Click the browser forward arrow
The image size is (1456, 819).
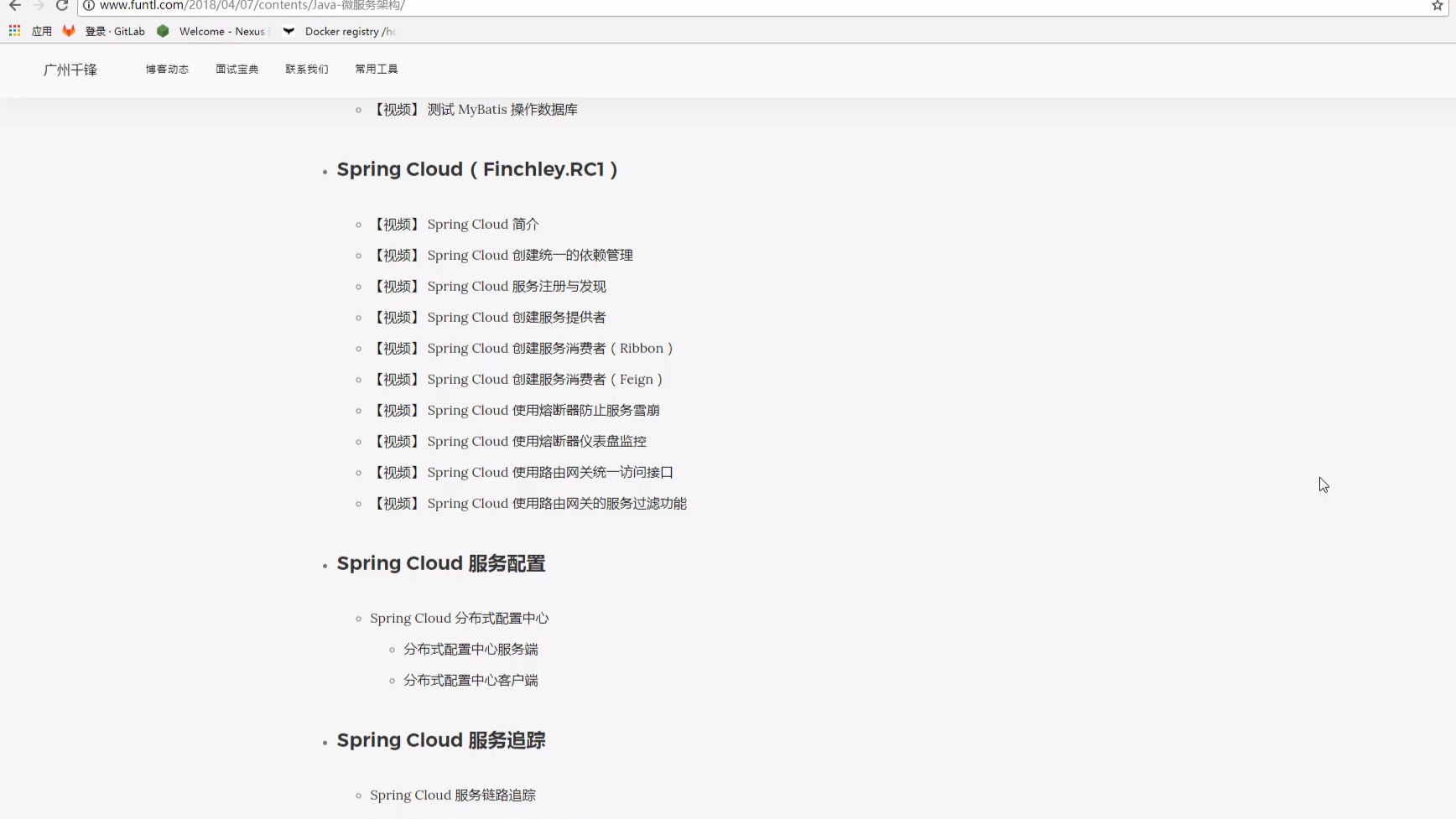39,6
